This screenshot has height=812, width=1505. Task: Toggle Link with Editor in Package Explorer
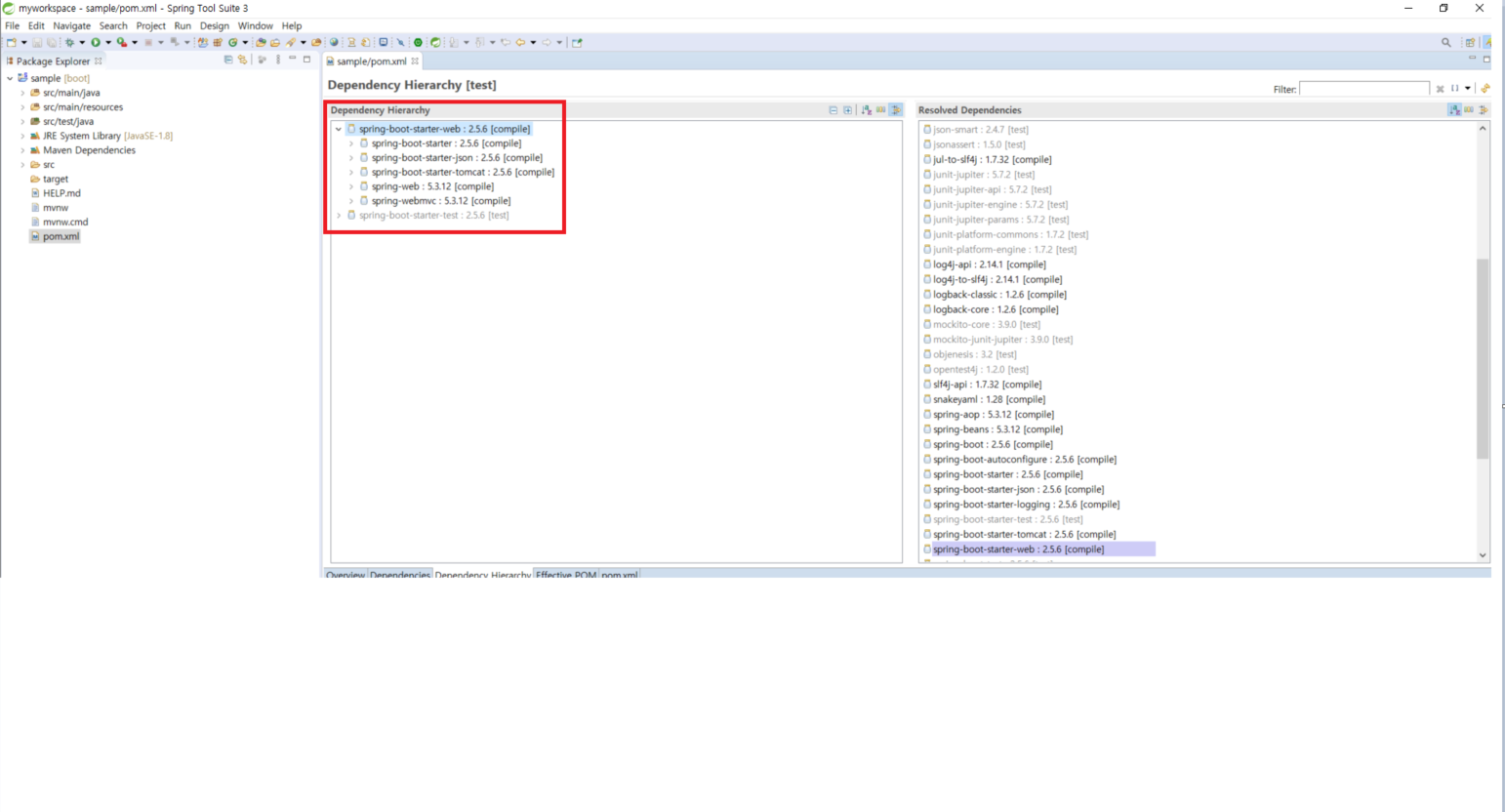242,60
